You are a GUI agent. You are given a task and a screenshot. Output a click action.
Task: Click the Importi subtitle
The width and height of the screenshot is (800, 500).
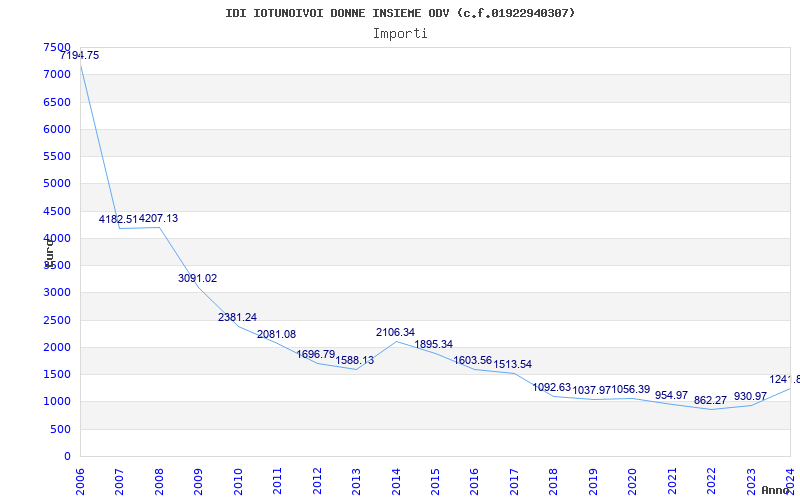tap(400, 34)
